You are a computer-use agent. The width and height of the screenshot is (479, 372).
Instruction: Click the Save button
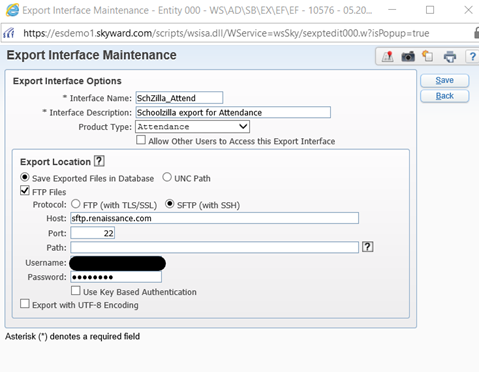point(444,80)
